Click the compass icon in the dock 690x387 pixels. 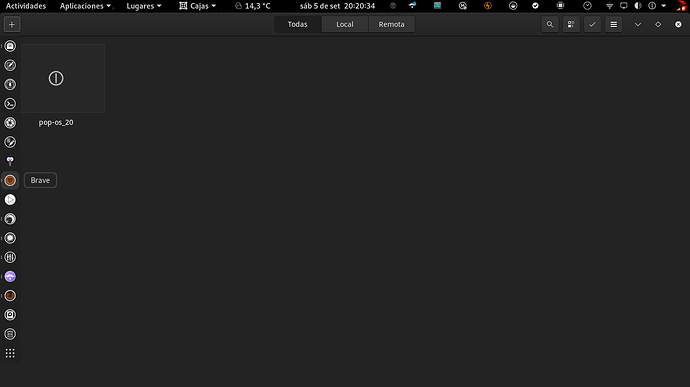(10, 65)
